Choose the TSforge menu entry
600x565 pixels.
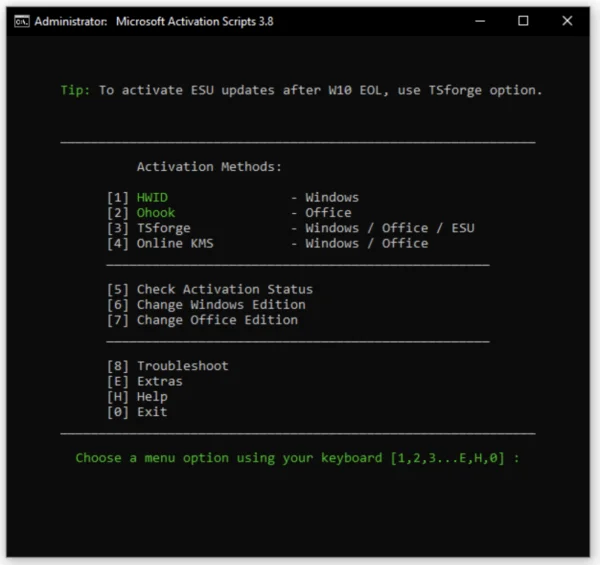163,228
